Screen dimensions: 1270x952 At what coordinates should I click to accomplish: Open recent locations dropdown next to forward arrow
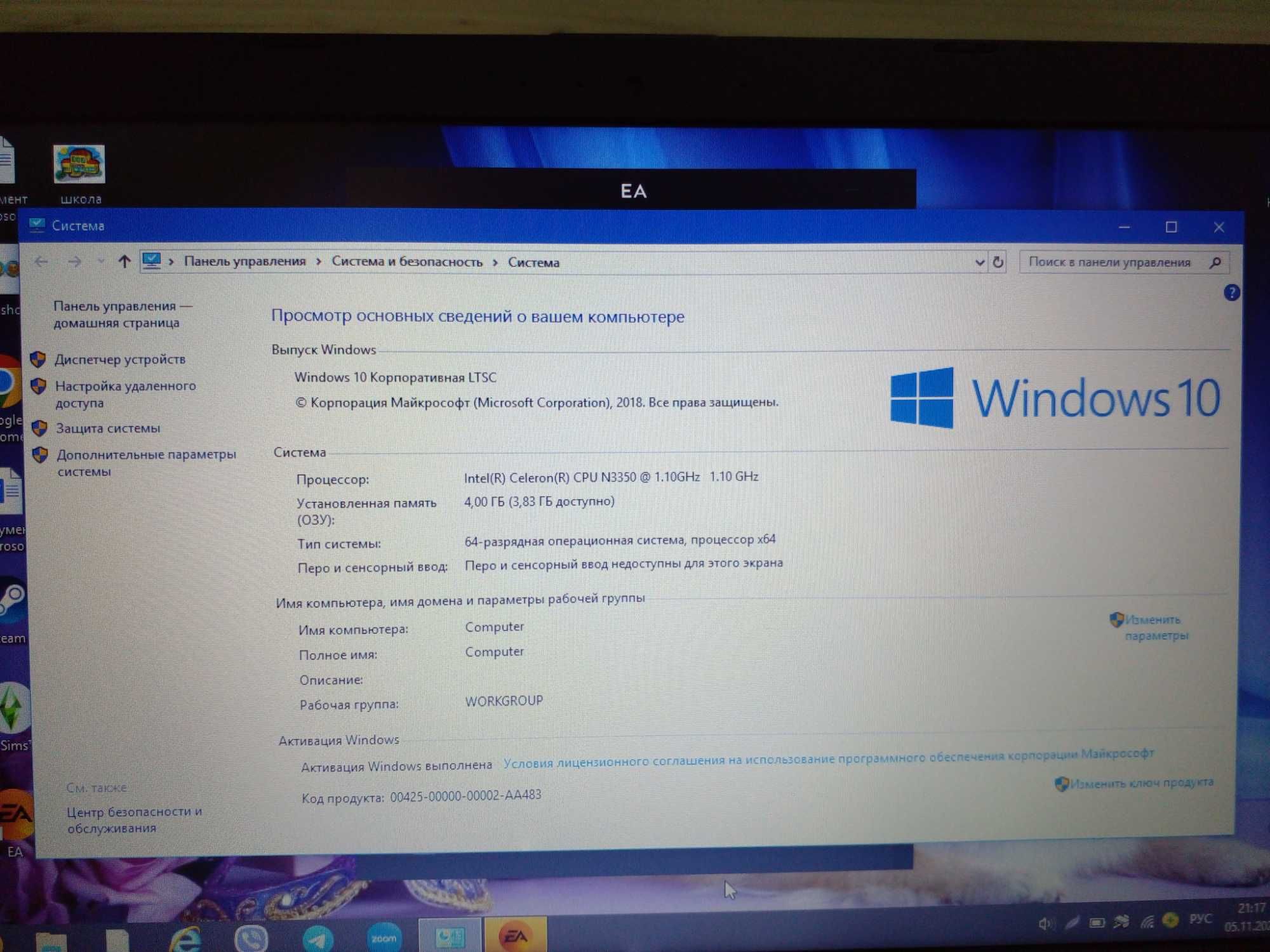[101, 261]
